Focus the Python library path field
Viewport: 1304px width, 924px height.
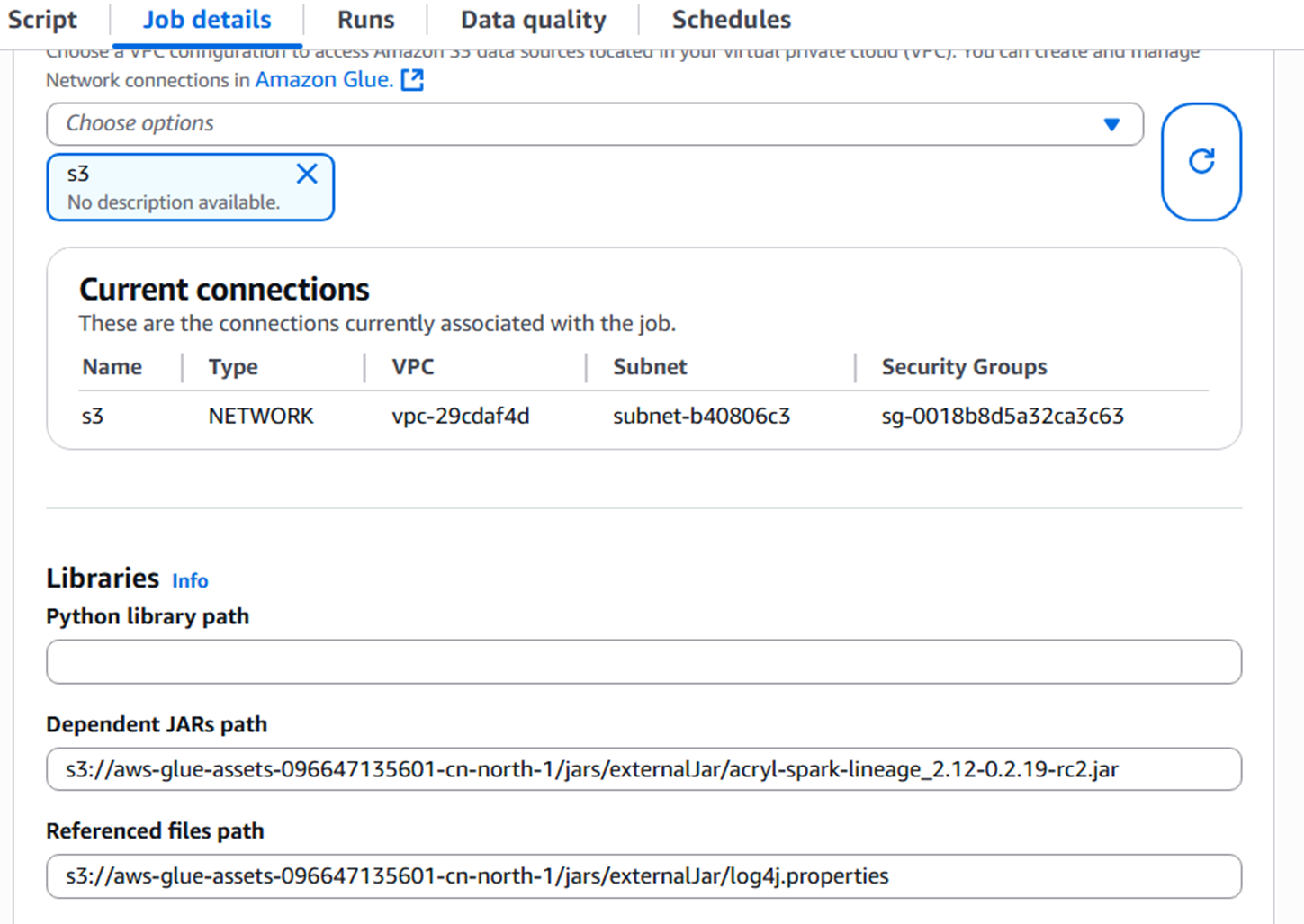tap(643, 662)
